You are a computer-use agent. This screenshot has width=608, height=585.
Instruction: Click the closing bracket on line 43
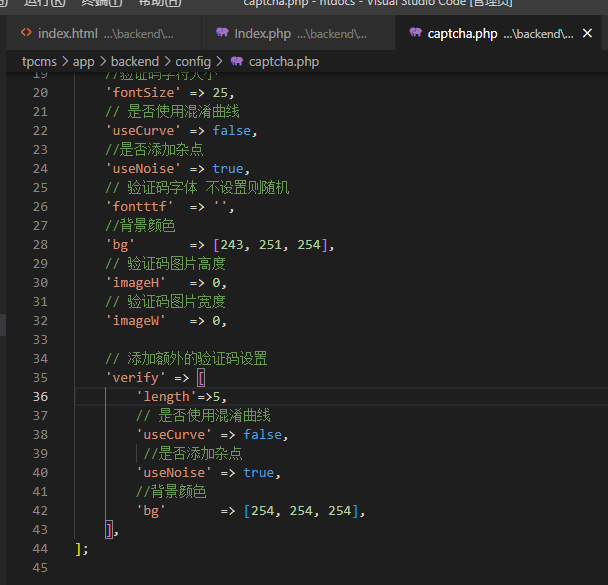pyautogui.click(x=109, y=530)
